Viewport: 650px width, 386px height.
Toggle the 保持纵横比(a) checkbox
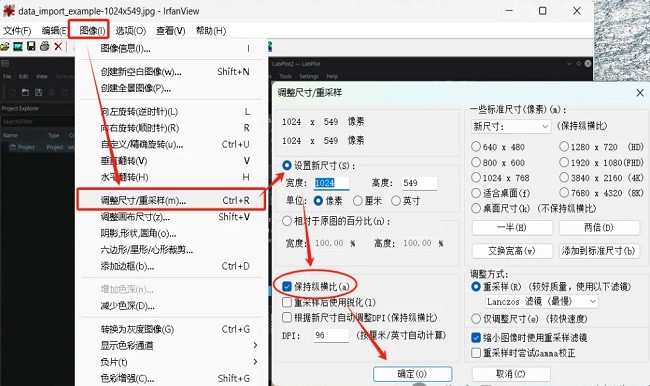click(x=287, y=286)
